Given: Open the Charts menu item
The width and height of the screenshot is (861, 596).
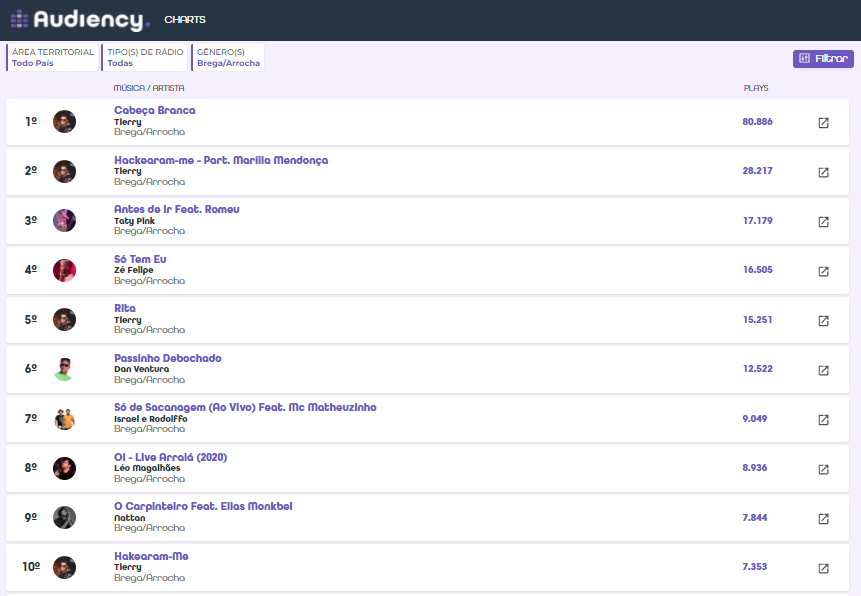Looking at the screenshot, I should (x=185, y=20).
